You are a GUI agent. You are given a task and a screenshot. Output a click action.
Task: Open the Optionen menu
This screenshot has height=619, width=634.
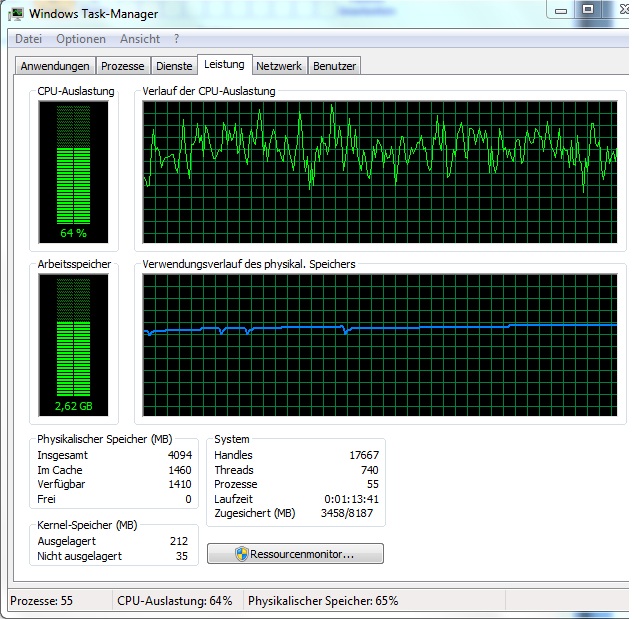pos(81,39)
